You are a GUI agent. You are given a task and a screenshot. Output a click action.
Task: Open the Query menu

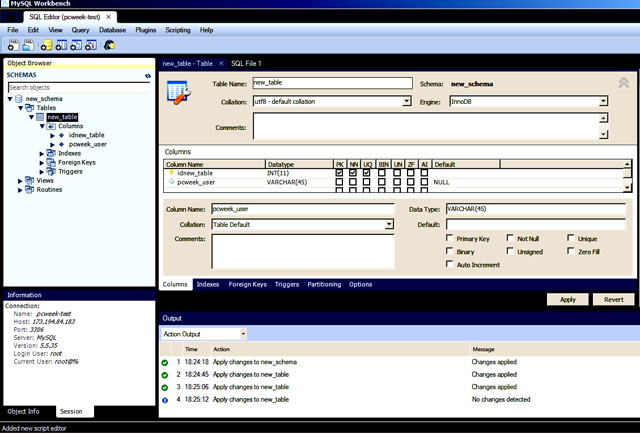80,30
